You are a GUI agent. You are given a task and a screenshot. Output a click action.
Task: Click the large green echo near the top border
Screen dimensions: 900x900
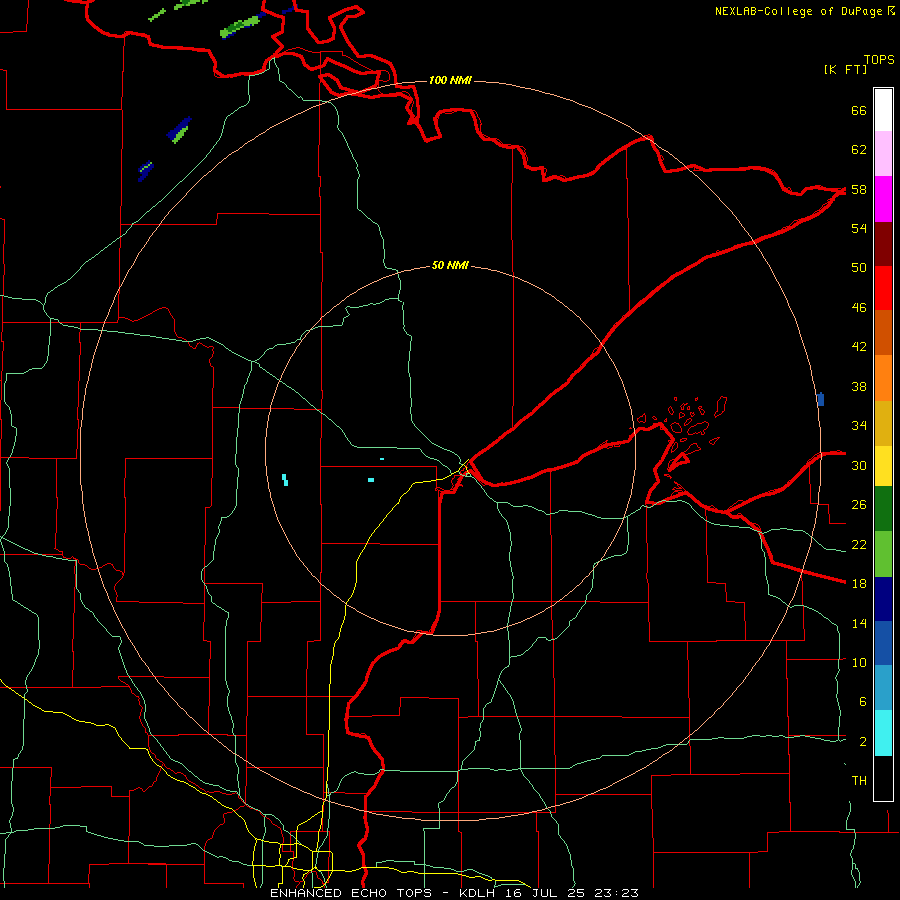(240, 26)
